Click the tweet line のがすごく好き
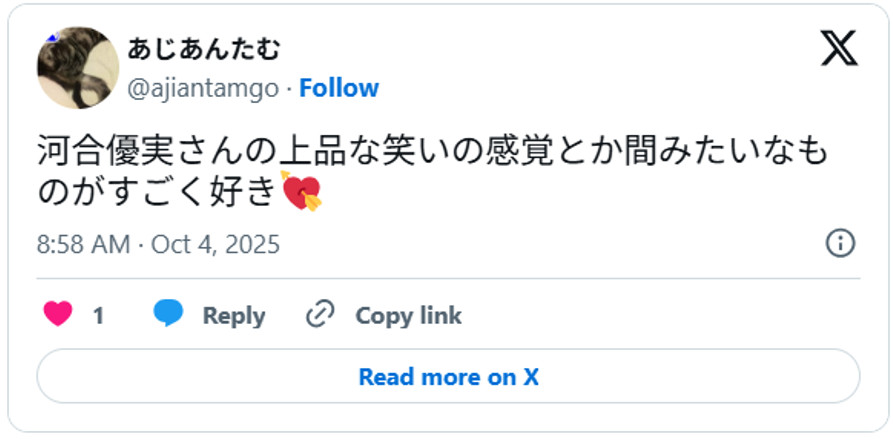 point(180,191)
